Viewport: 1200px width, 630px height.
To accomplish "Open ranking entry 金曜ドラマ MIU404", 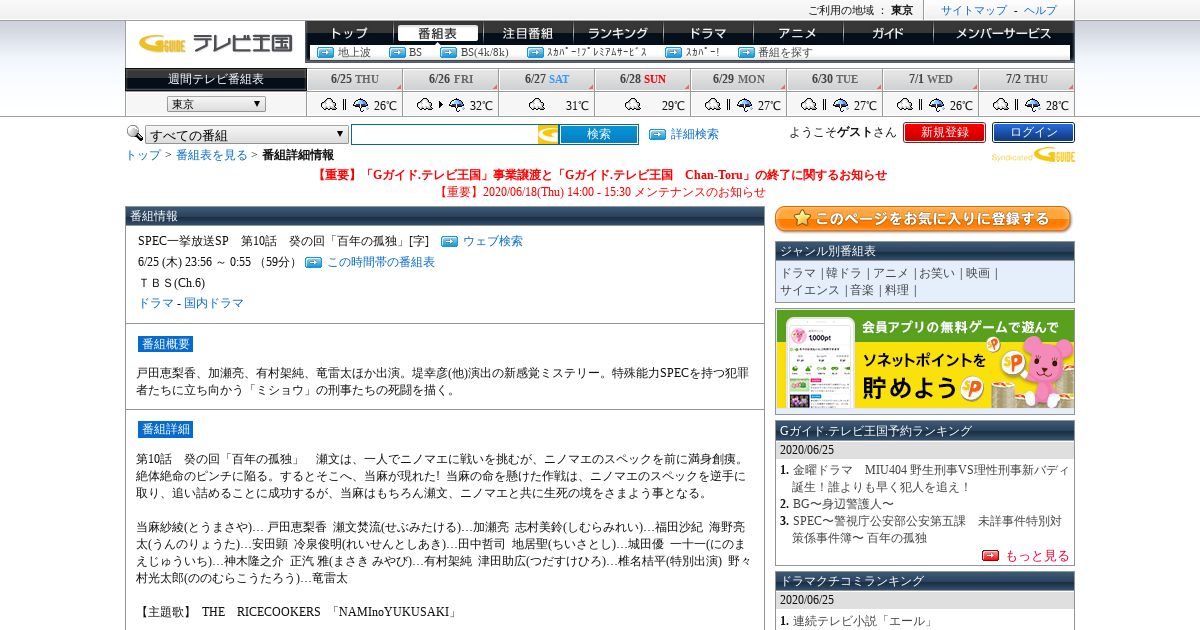I will coord(931,478).
